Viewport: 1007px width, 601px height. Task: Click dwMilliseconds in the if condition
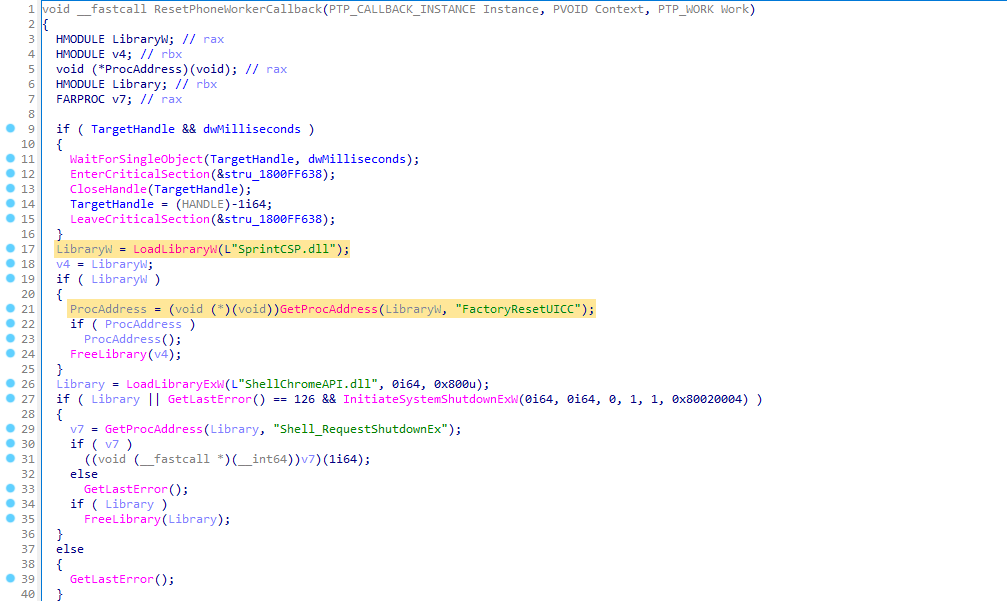[252, 129]
